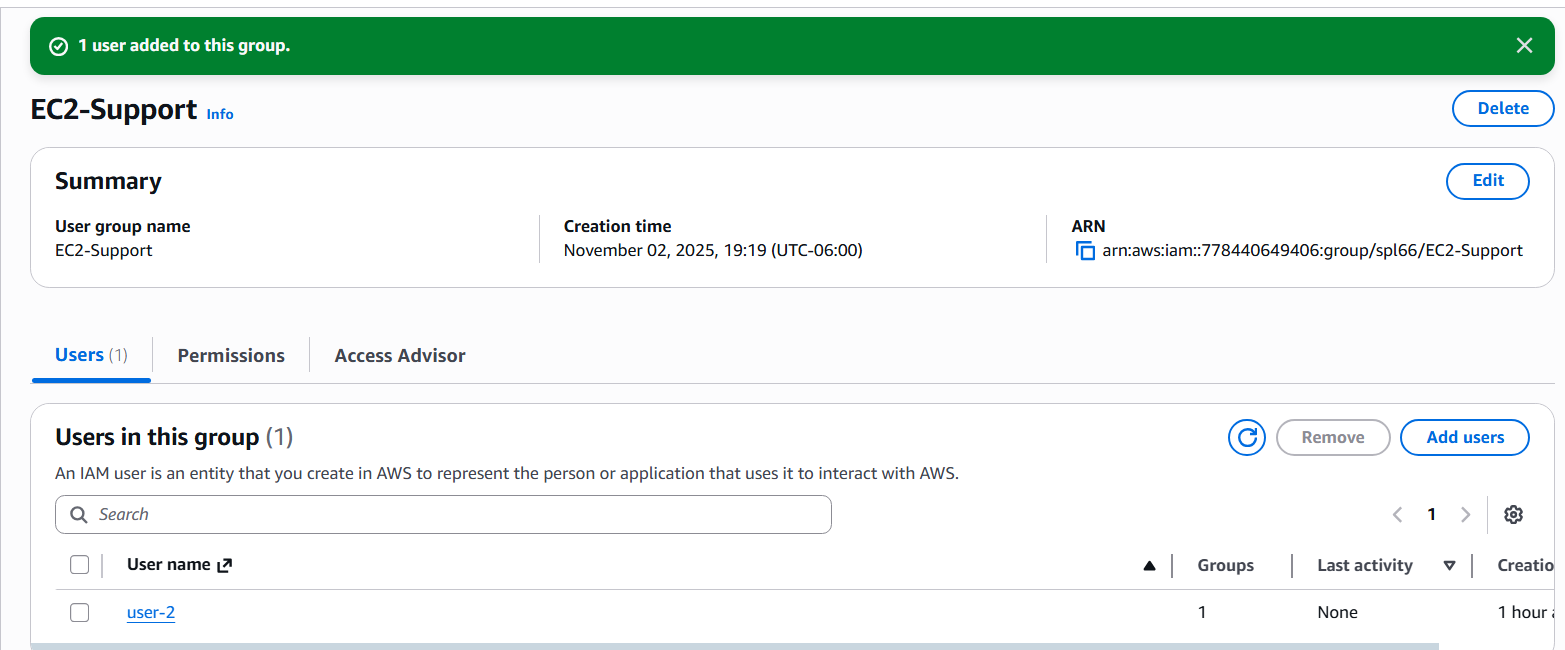This screenshot has height=650, width=1565.
Task: Switch to the Permissions tab
Action: (x=230, y=355)
